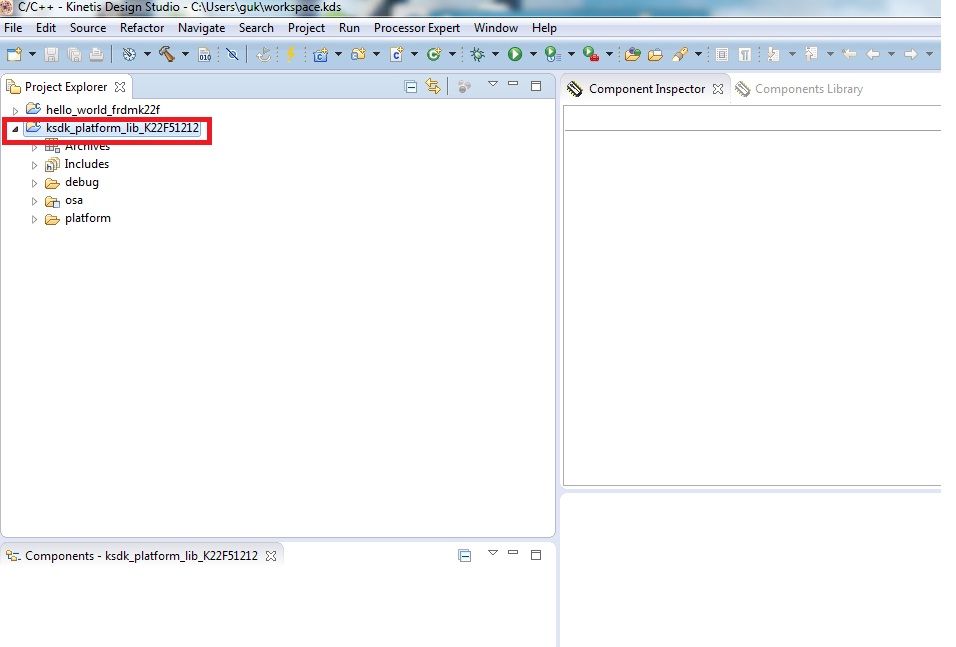This screenshot has width=956, height=647.
Task: Click the green Run play icon
Action: point(515,54)
